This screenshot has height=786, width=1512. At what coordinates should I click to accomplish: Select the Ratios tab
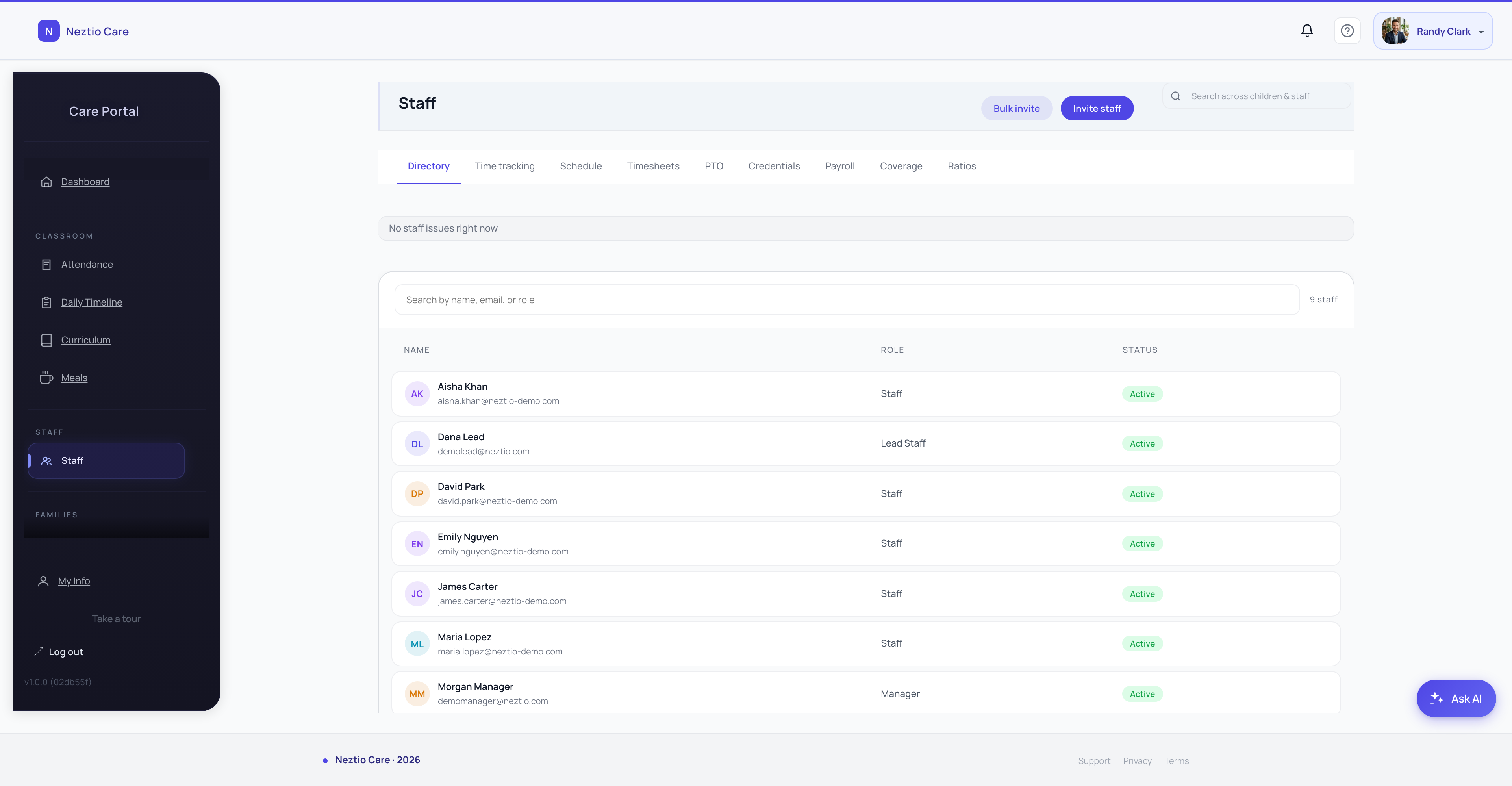point(962,166)
